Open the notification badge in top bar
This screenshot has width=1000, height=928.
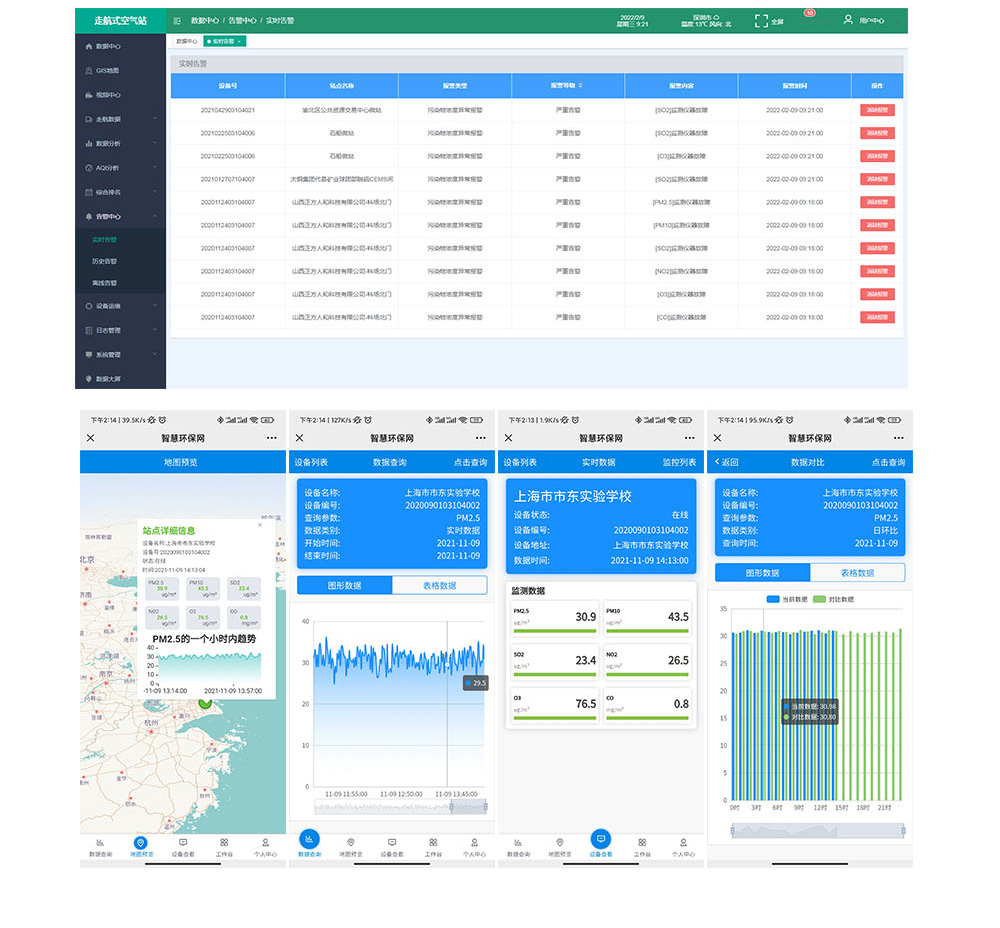coord(809,13)
